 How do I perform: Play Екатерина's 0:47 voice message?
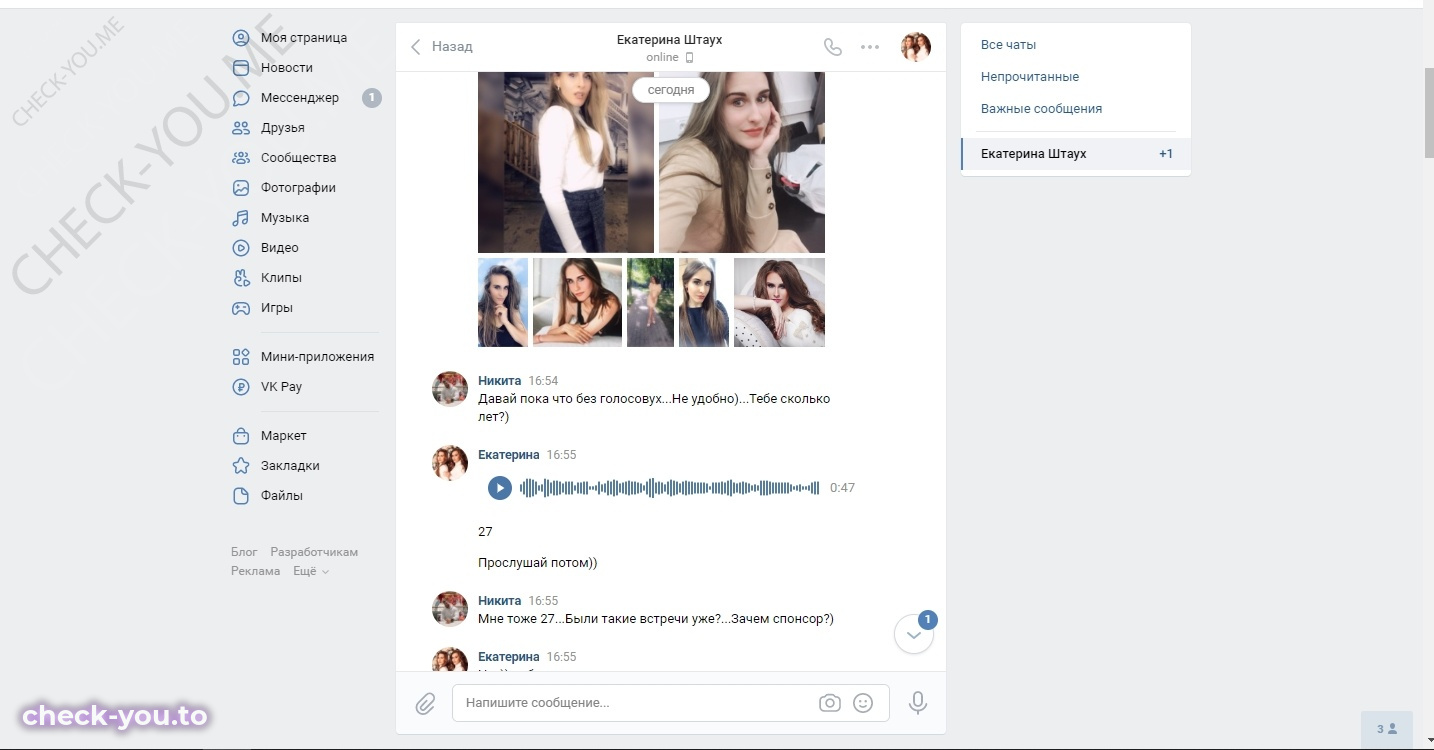pos(500,488)
